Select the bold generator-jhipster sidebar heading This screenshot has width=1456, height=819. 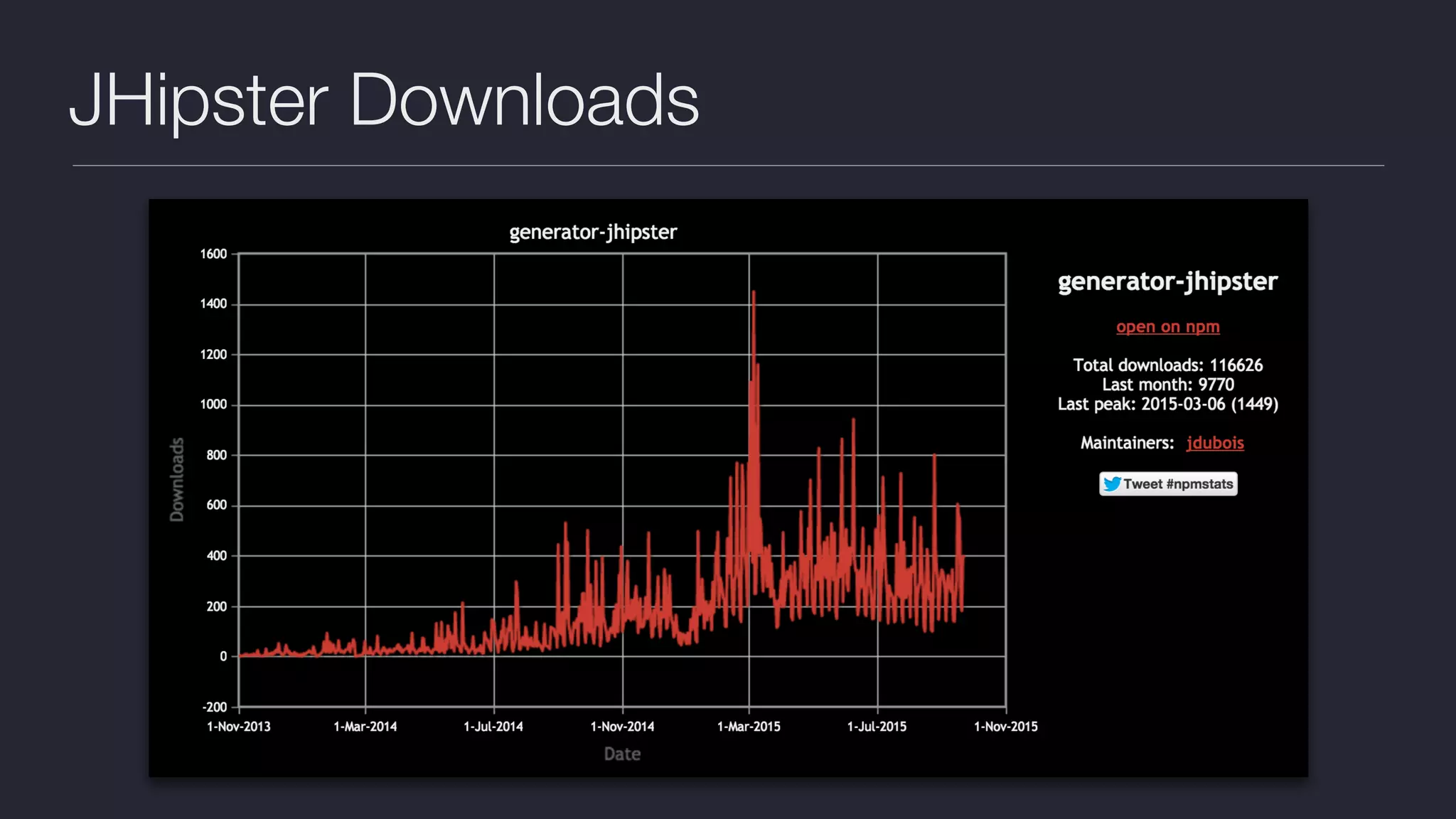coord(1167,282)
